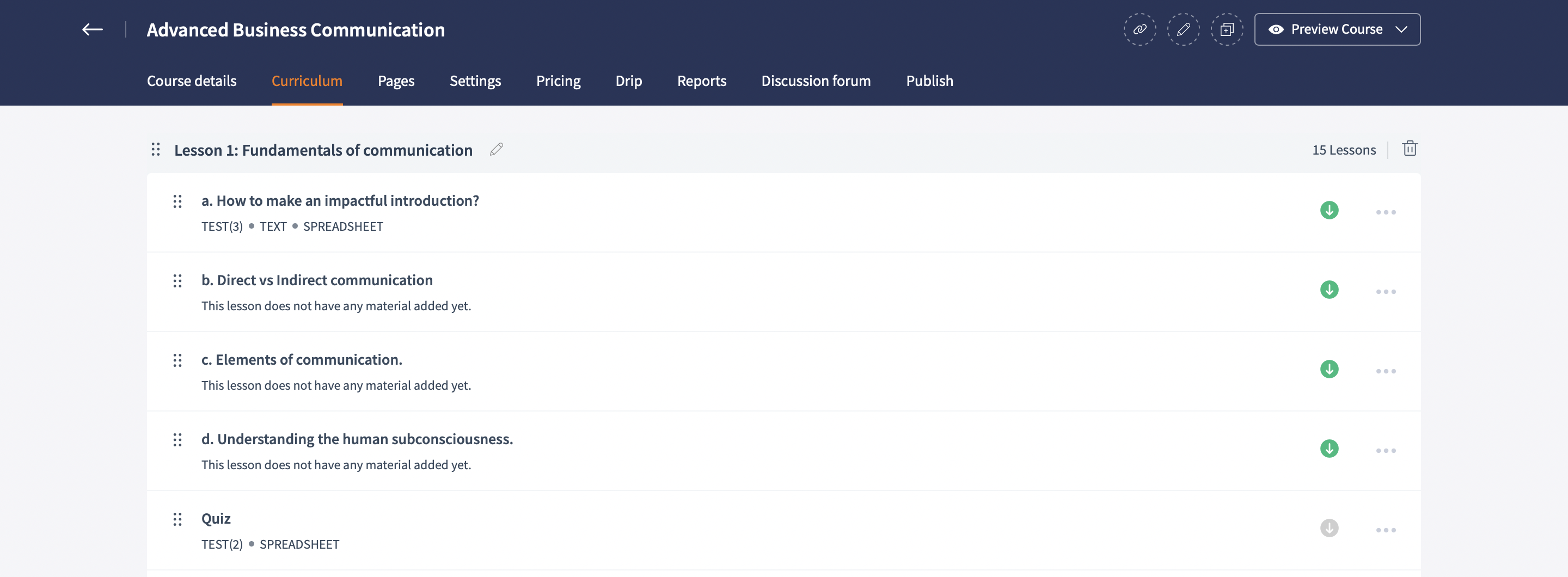This screenshot has width=1568, height=577.
Task: Click drag handle for impactful introduction lesson
Action: point(177,201)
